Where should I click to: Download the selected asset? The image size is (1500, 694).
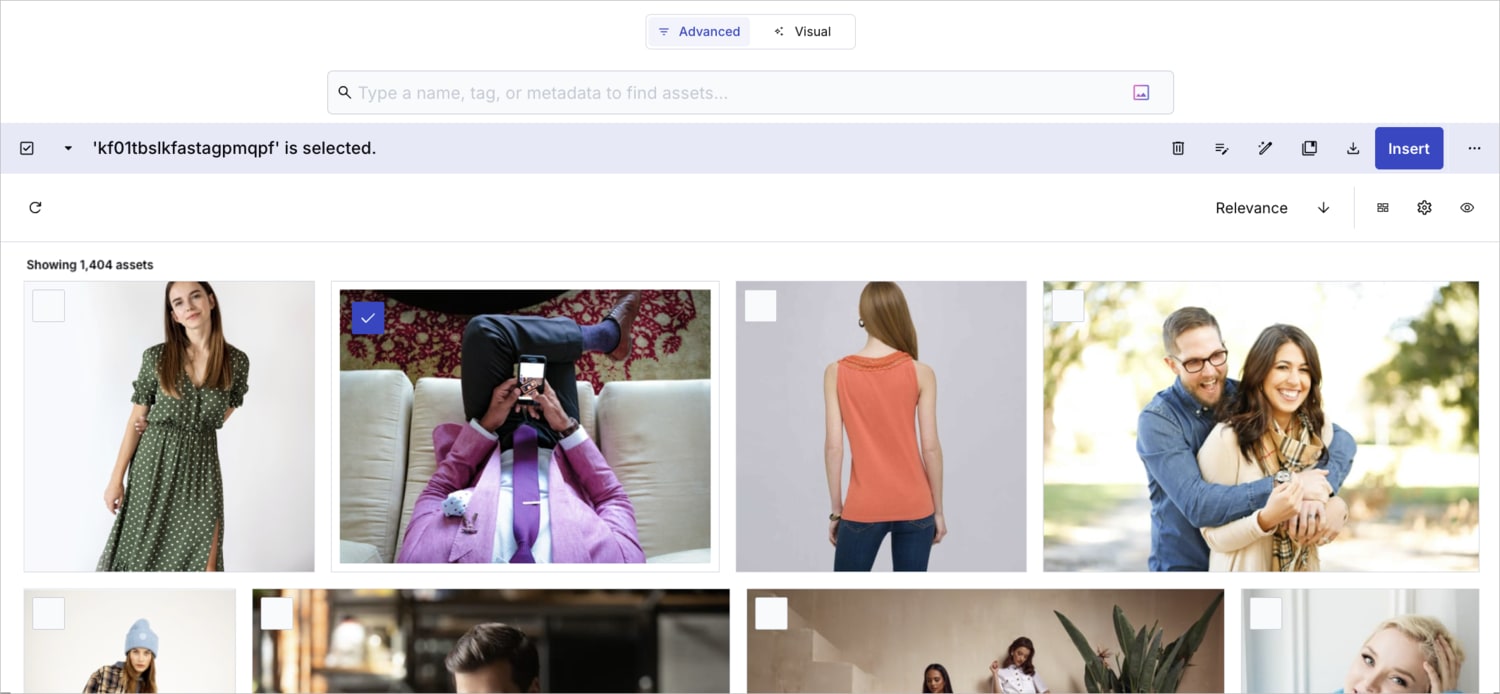click(1353, 148)
